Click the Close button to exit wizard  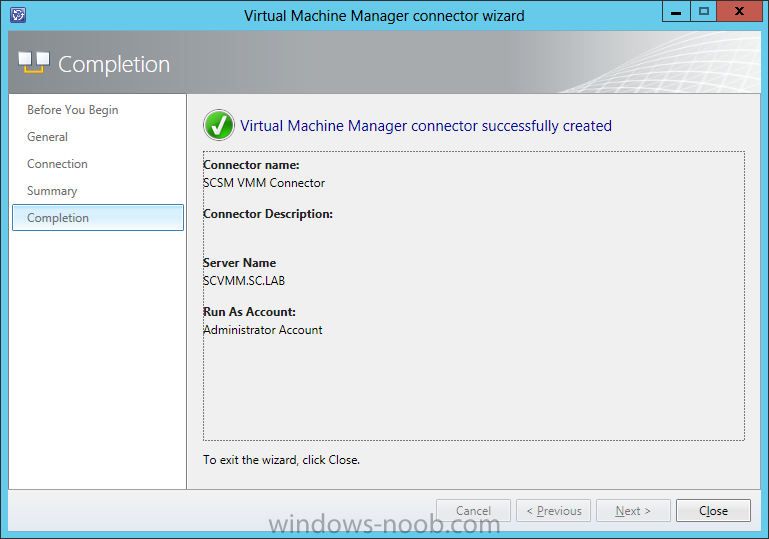tap(713, 511)
